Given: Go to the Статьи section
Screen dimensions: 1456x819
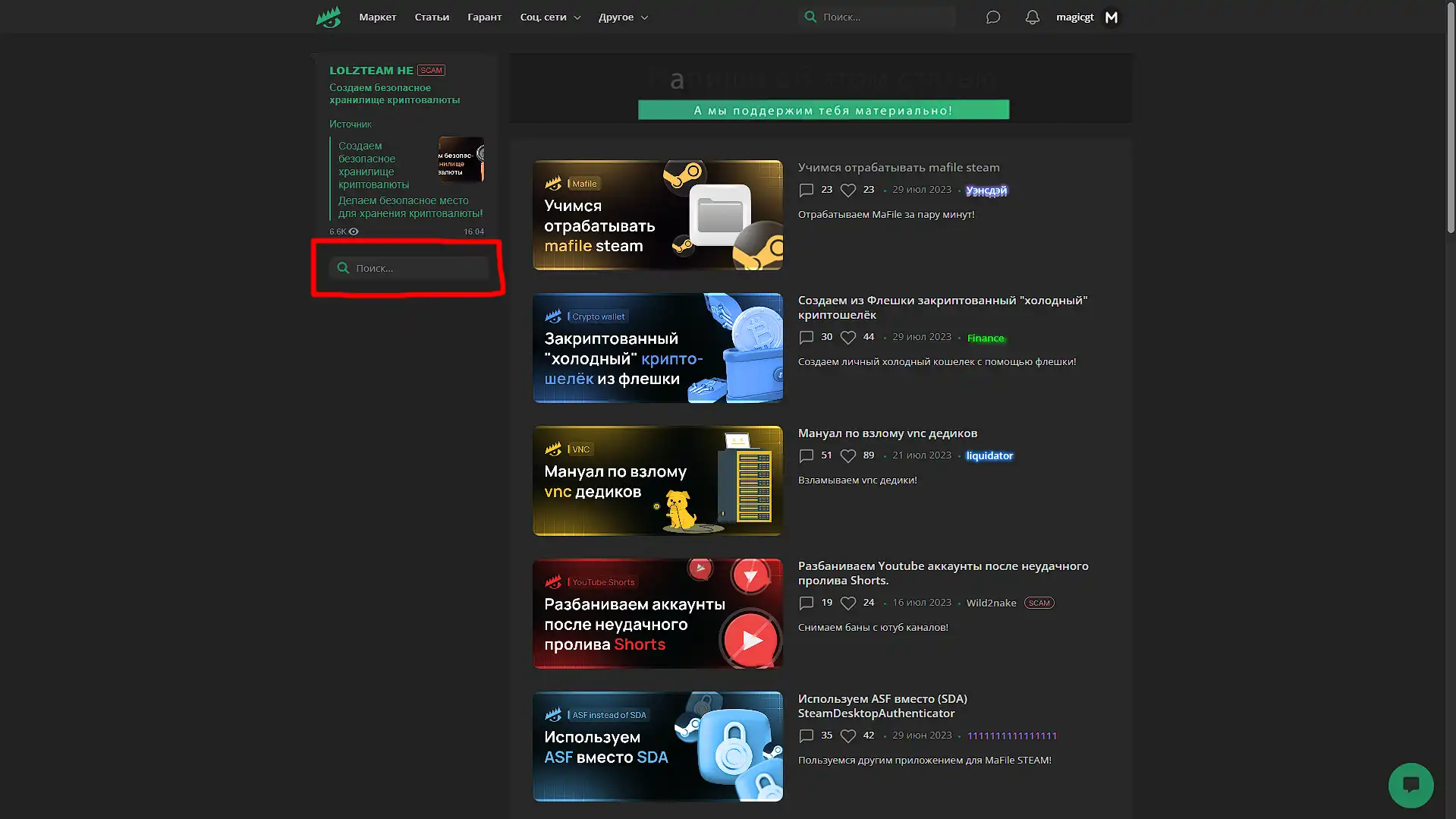Looking at the screenshot, I should coord(432,17).
